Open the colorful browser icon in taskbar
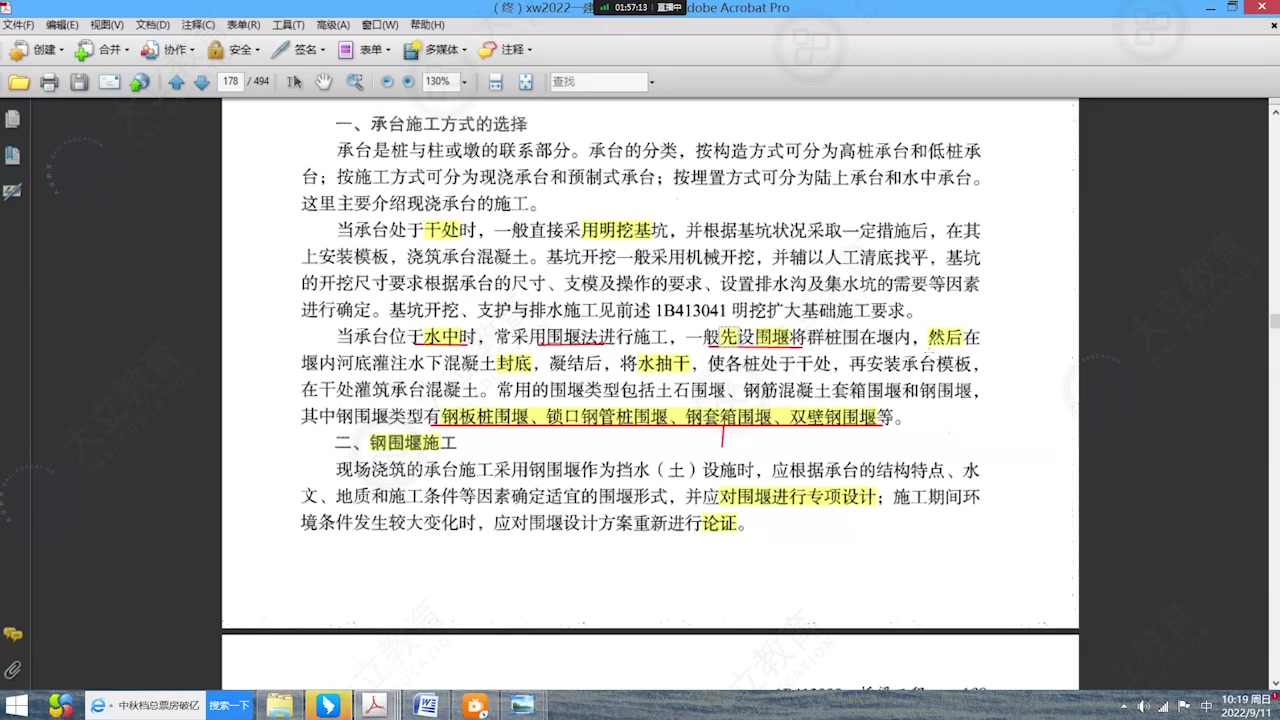The image size is (1280, 720). point(61,705)
